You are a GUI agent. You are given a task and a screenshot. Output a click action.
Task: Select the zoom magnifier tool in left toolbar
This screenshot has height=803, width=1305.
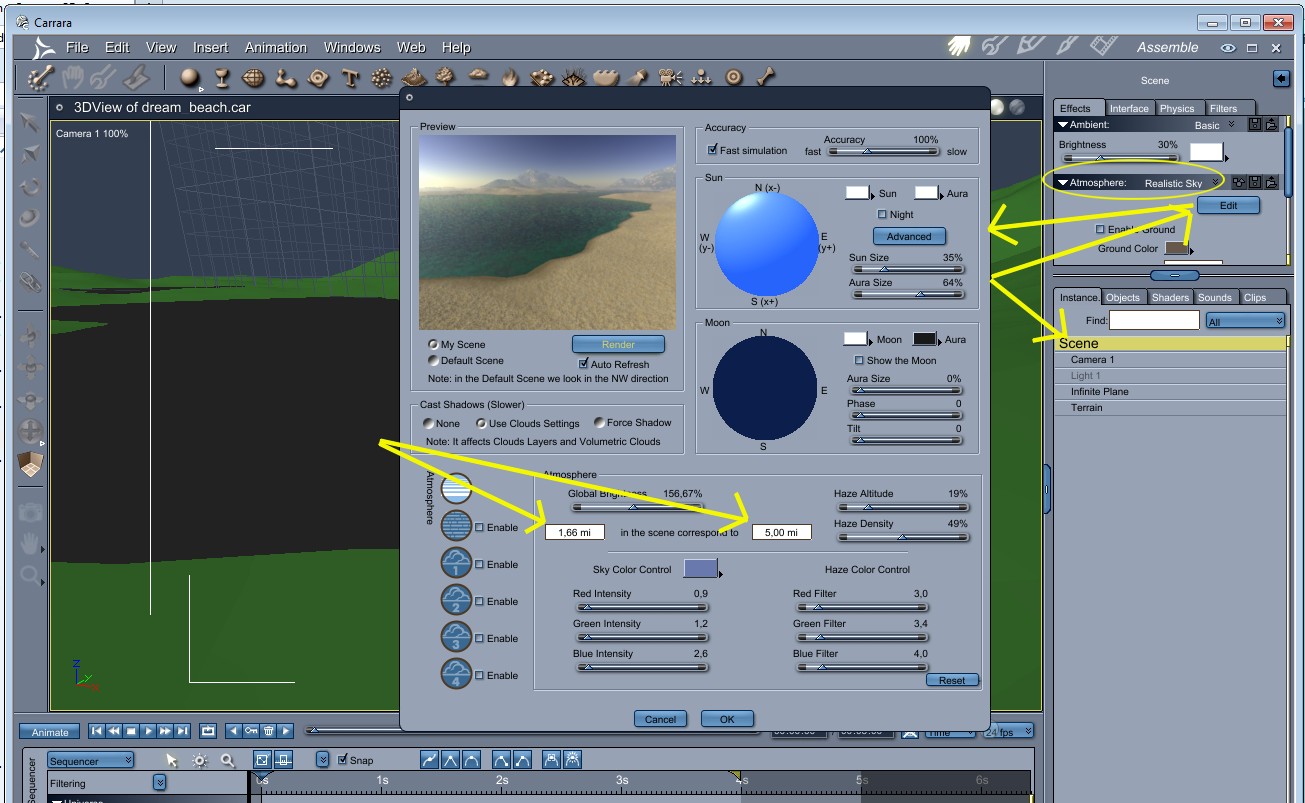point(31,576)
